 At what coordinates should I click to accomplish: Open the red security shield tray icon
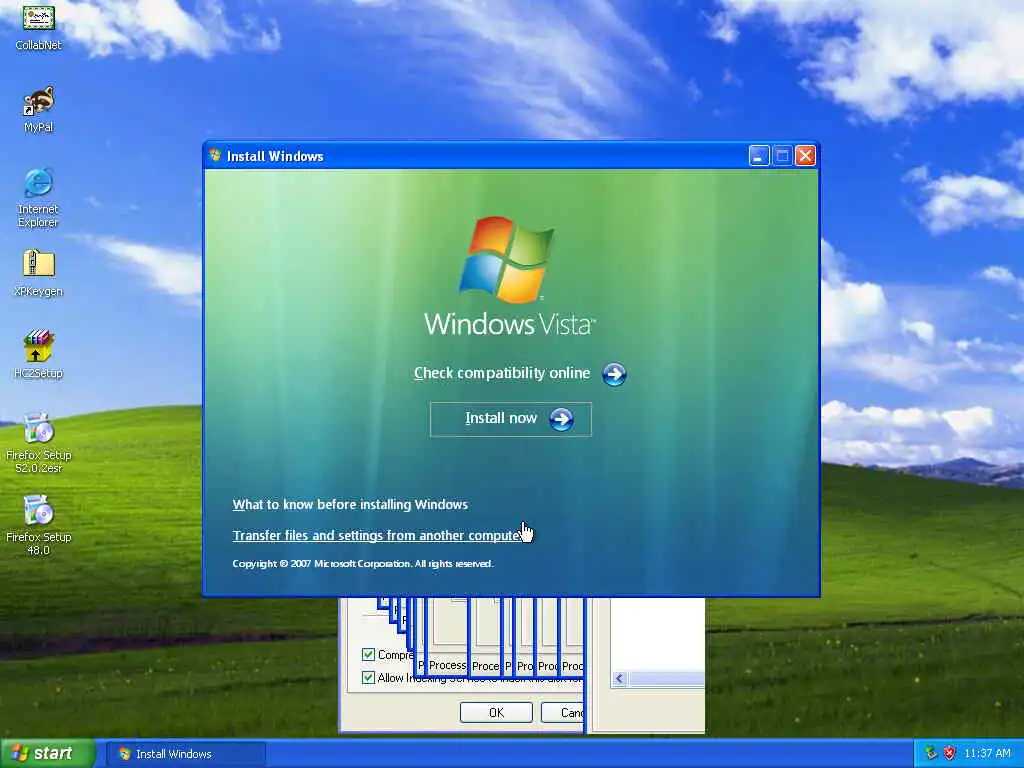[x=950, y=753]
